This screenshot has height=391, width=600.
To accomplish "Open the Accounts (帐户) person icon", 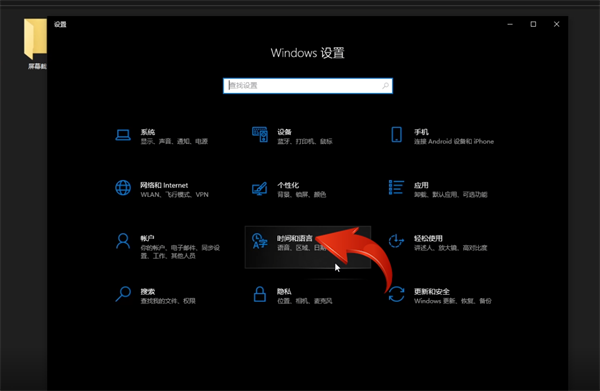I will [x=123, y=241].
